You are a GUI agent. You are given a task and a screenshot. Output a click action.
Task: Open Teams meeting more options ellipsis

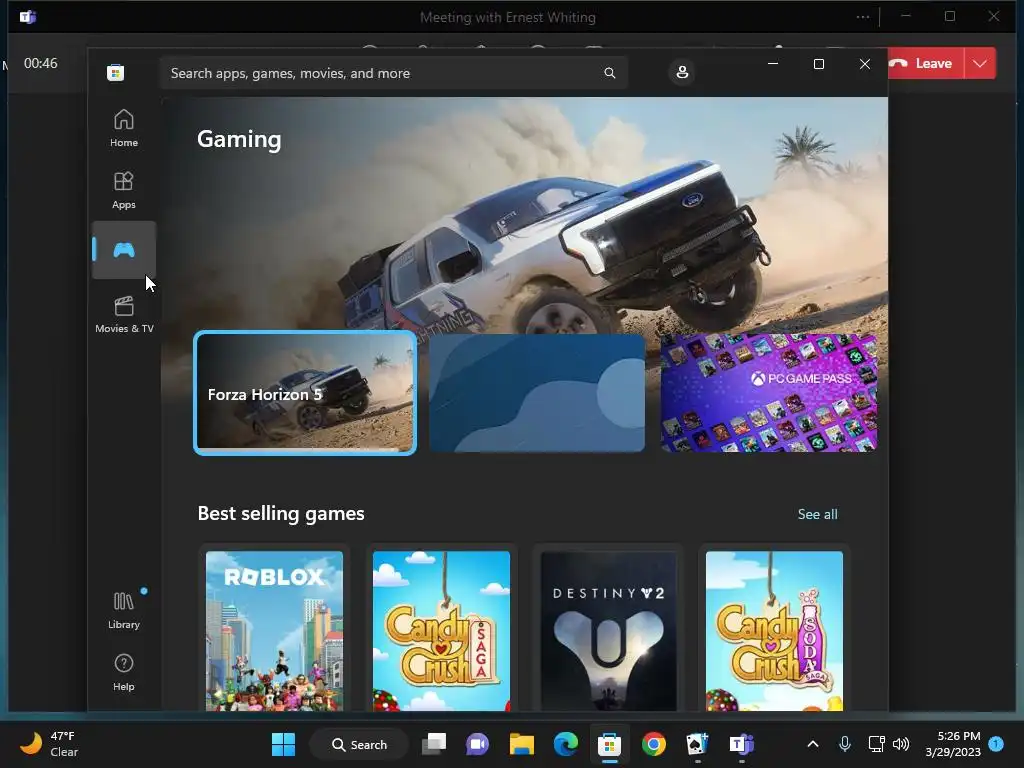(863, 17)
